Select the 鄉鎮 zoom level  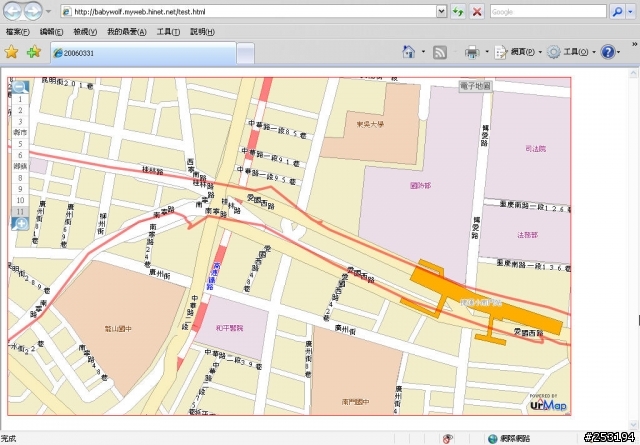pyautogui.click(x=20, y=167)
